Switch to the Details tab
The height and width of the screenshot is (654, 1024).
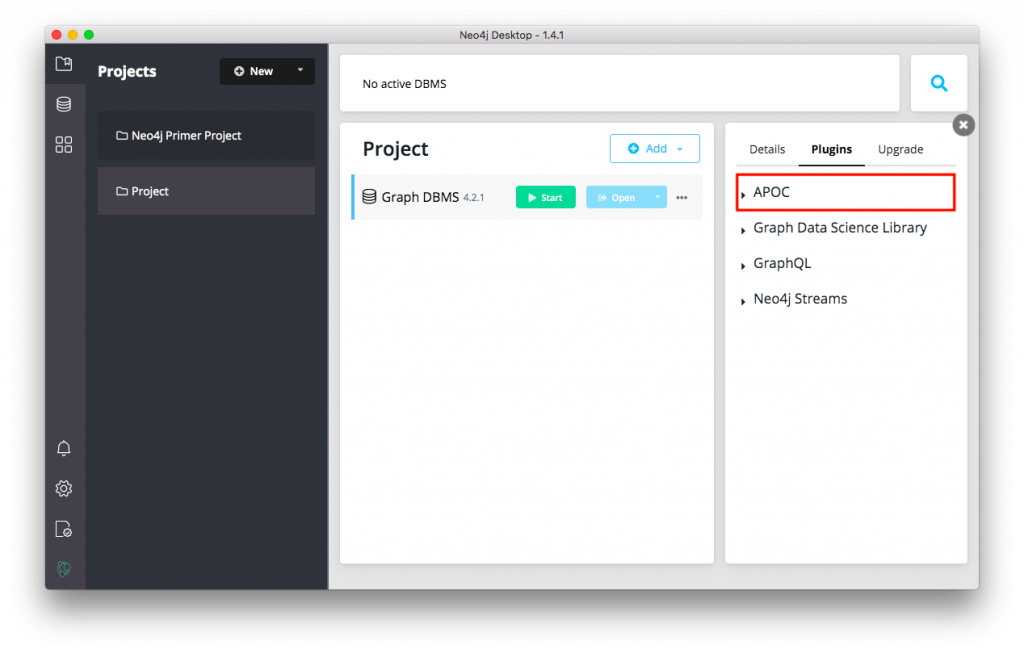tap(767, 149)
